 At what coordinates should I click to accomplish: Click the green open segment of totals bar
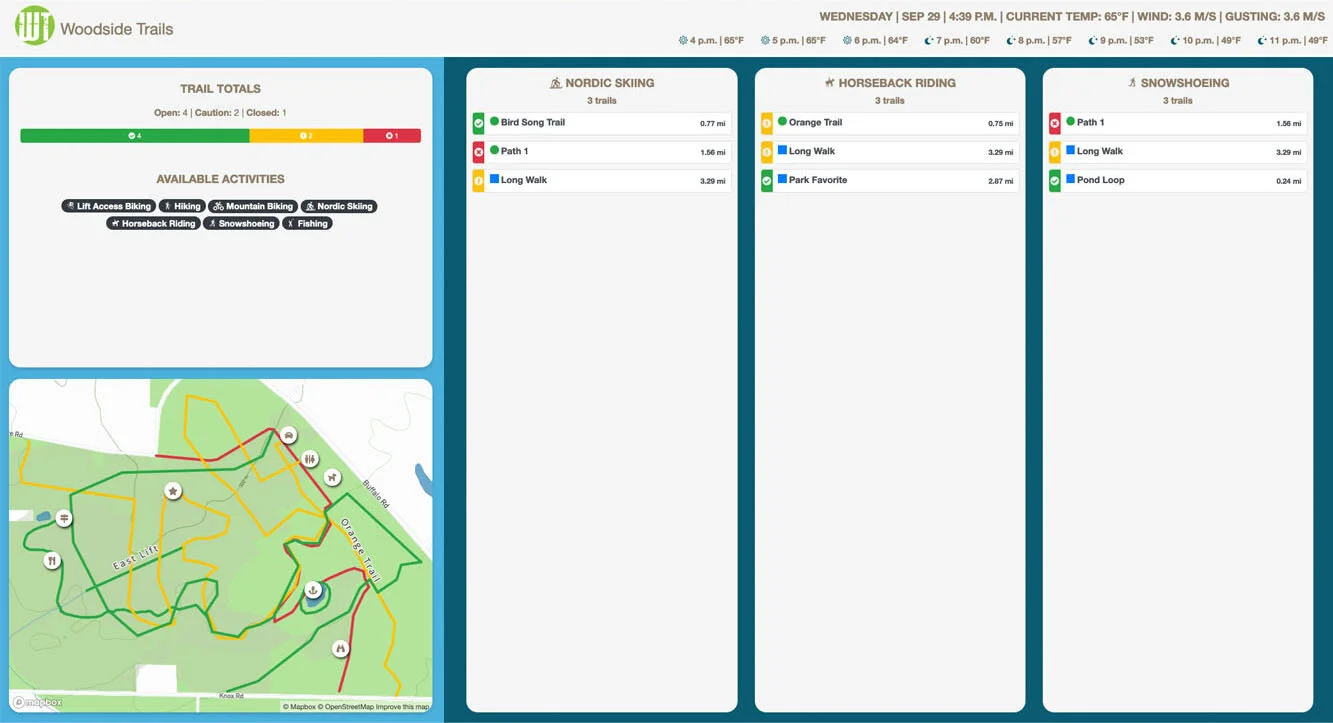(x=135, y=135)
